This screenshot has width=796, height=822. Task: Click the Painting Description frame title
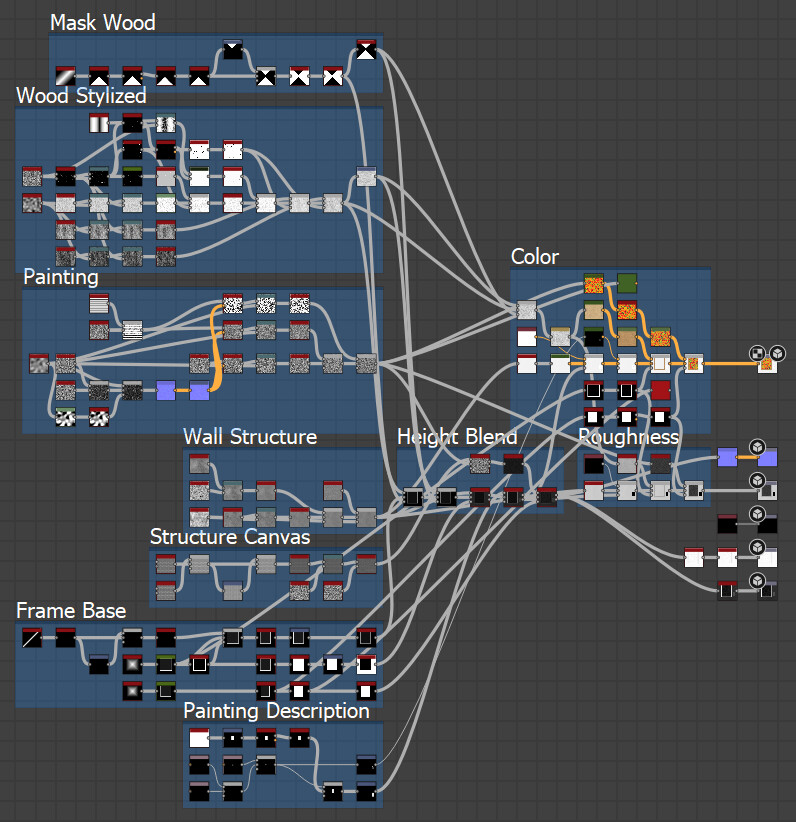point(276,711)
